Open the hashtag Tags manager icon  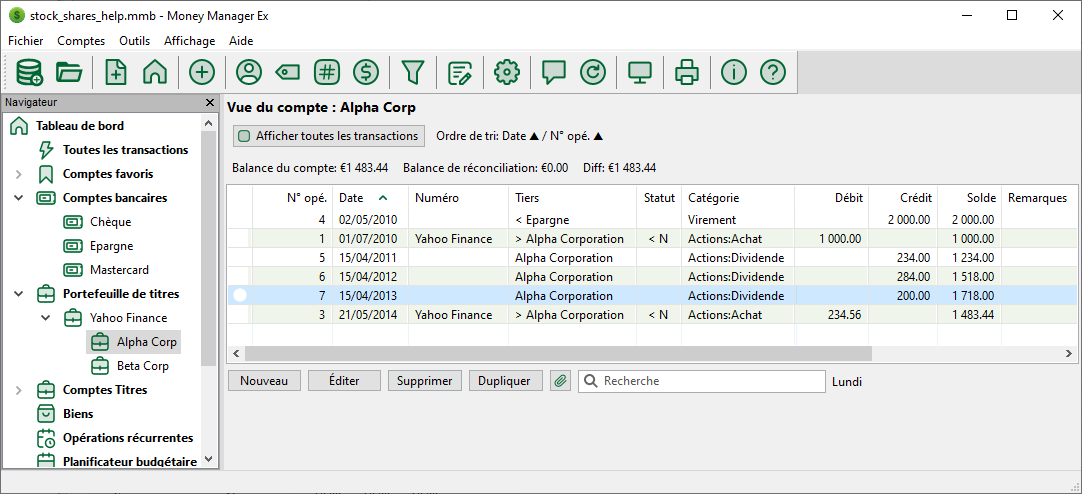[x=326, y=72]
